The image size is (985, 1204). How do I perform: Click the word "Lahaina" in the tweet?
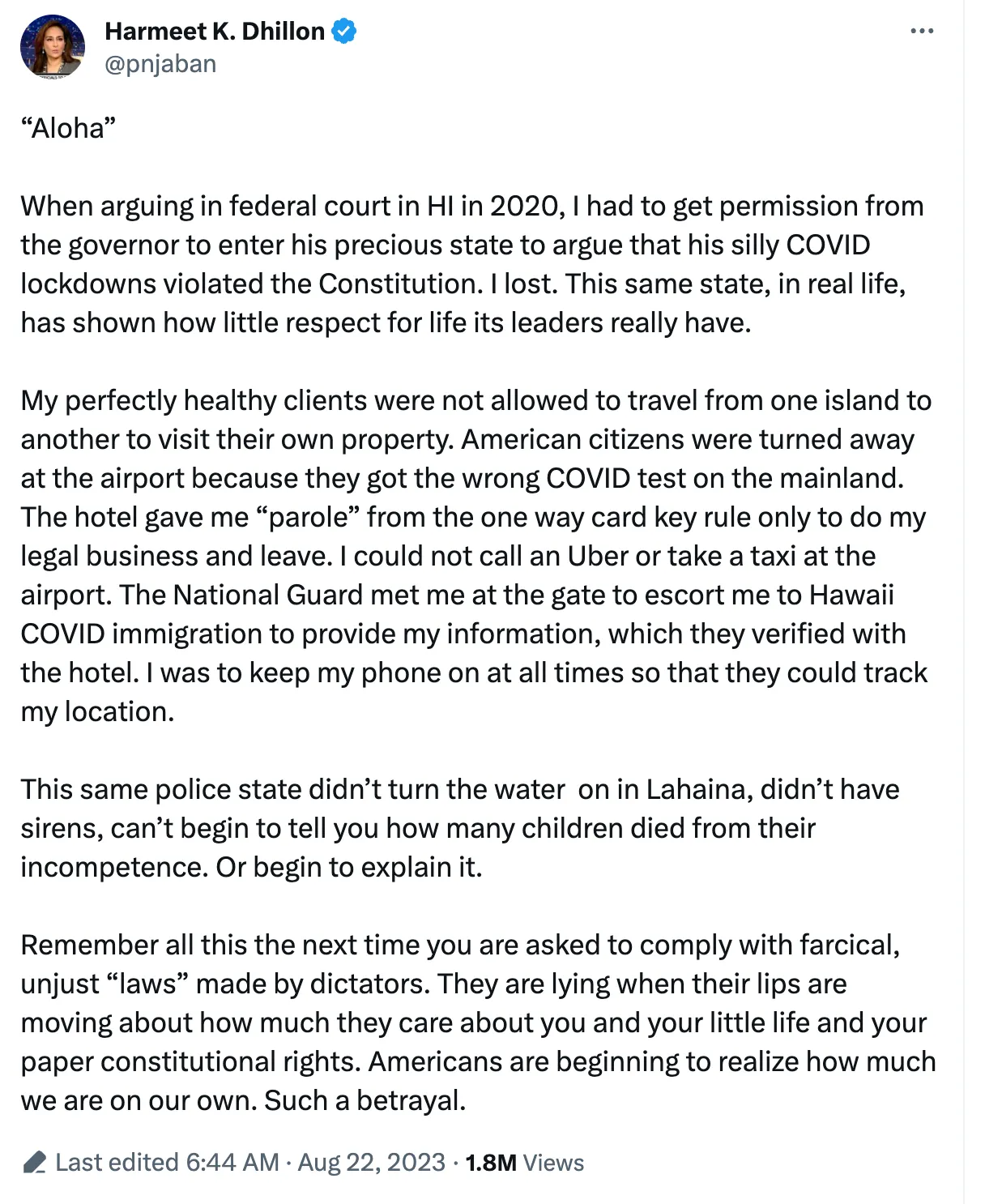tap(696, 789)
